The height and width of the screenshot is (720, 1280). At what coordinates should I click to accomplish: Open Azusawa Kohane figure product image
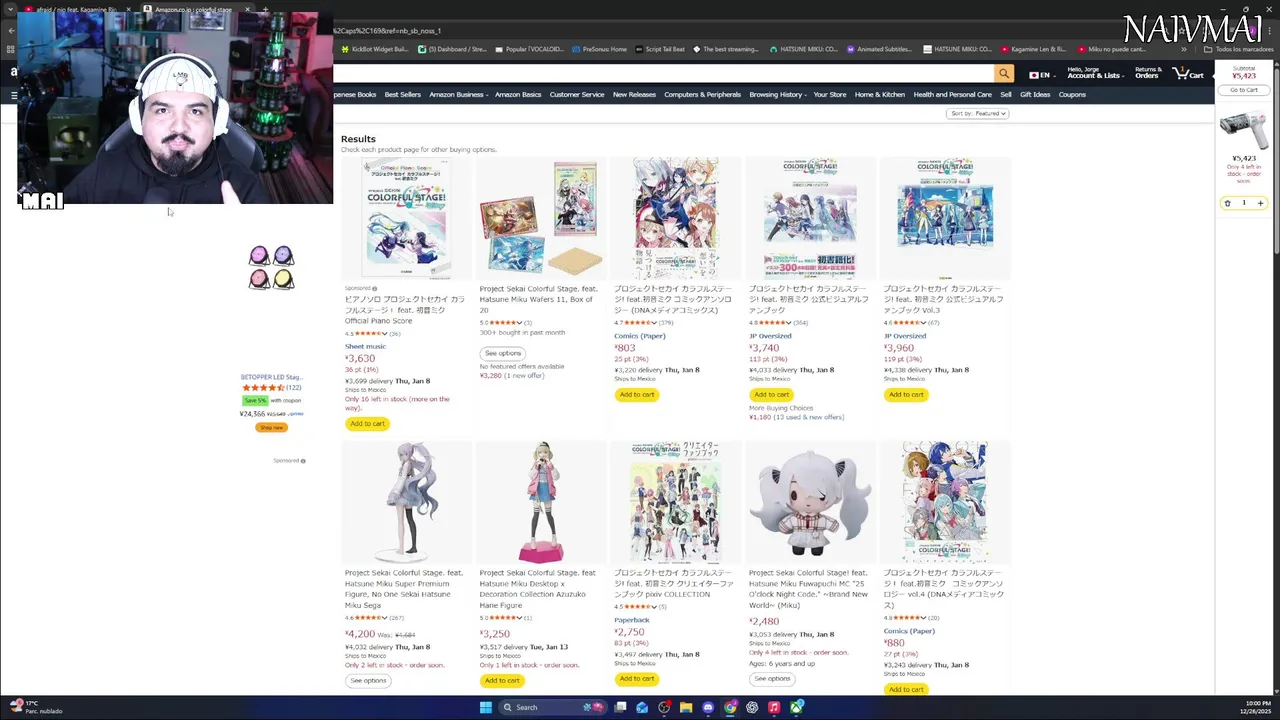tap(540, 502)
